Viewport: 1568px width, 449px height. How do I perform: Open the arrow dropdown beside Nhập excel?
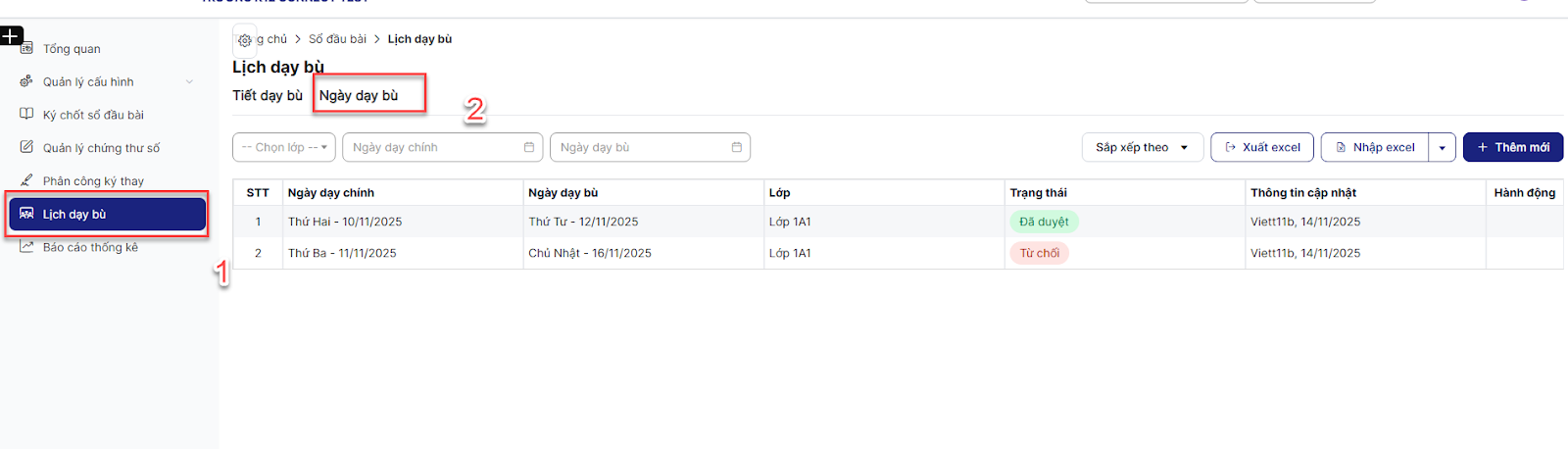tap(1442, 148)
